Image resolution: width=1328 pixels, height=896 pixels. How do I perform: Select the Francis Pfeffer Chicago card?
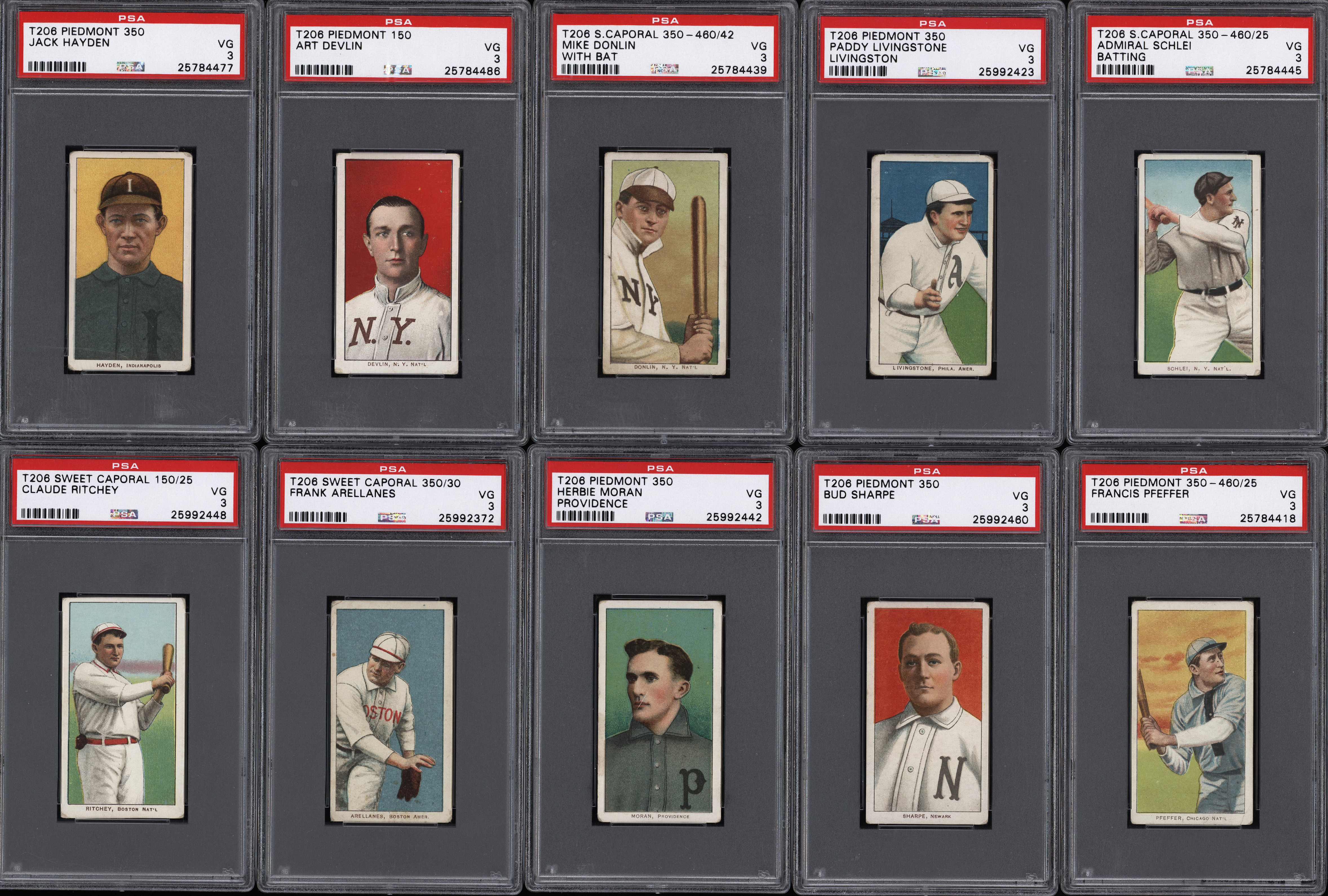point(1192,712)
